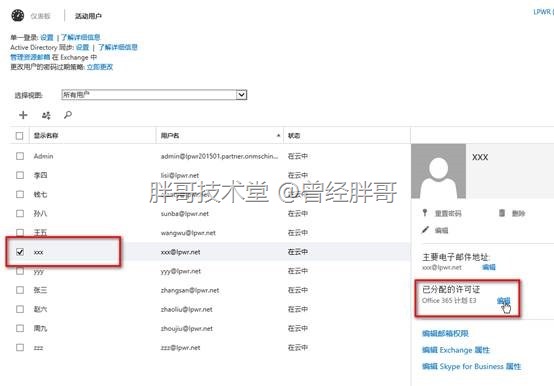Check the box for 李四

click(x=20, y=175)
